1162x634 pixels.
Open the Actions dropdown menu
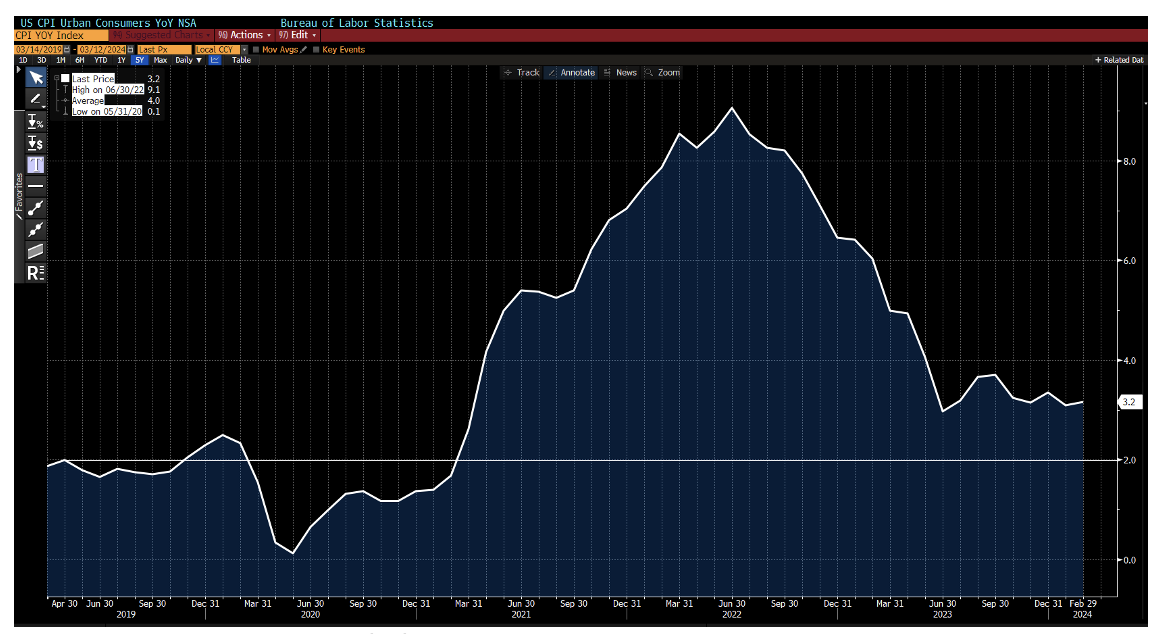tap(246, 35)
